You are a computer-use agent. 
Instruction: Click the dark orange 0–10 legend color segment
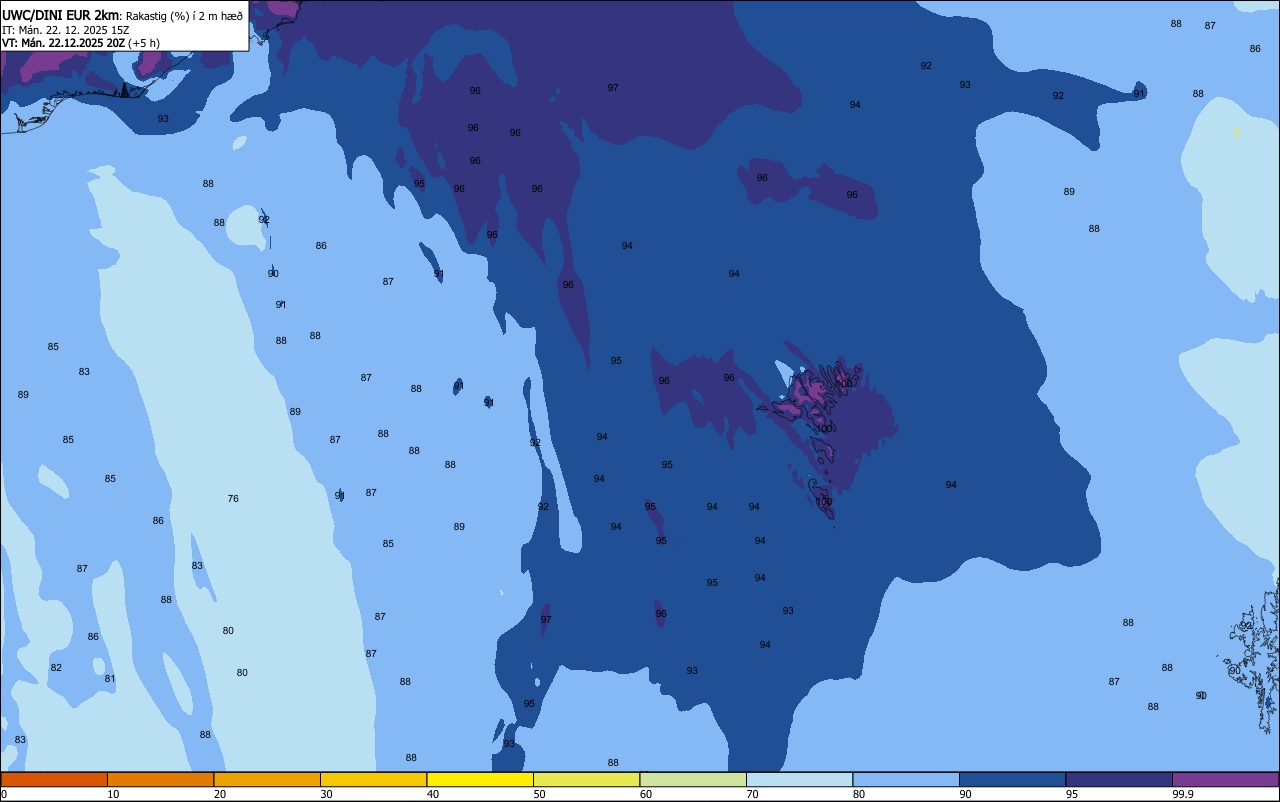tap(54, 779)
